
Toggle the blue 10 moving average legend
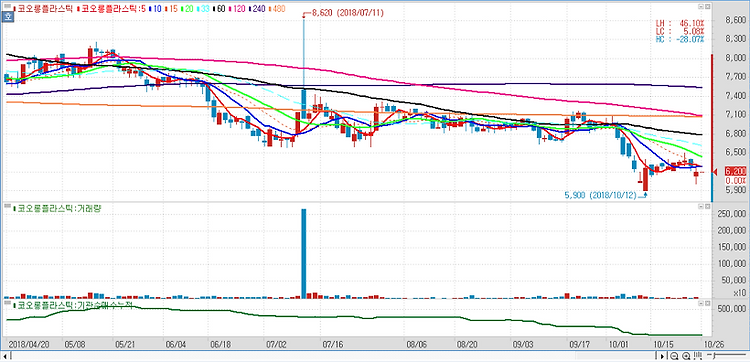pos(156,8)
